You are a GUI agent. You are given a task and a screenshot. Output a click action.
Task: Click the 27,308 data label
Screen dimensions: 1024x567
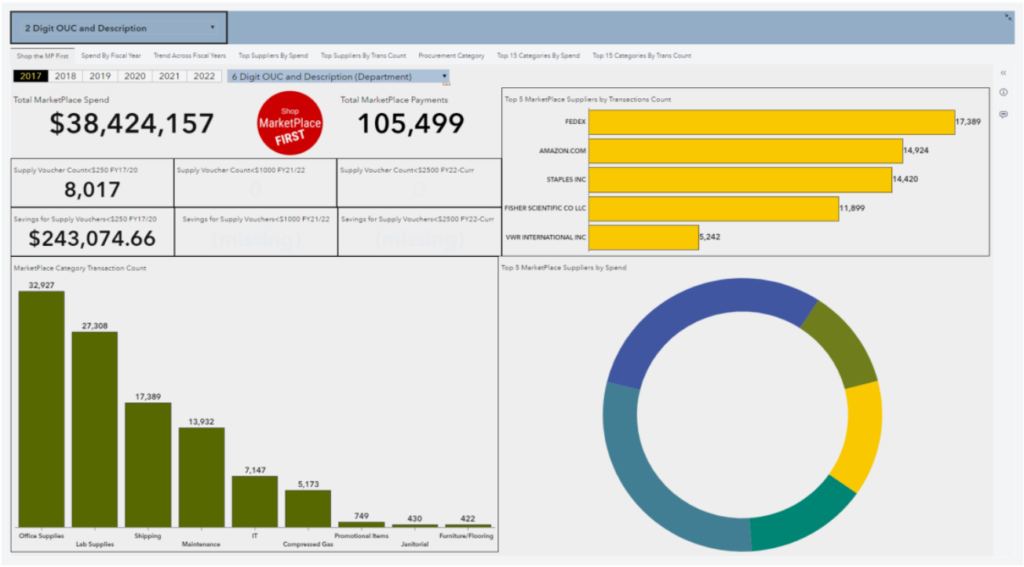[x=95, y=326]
